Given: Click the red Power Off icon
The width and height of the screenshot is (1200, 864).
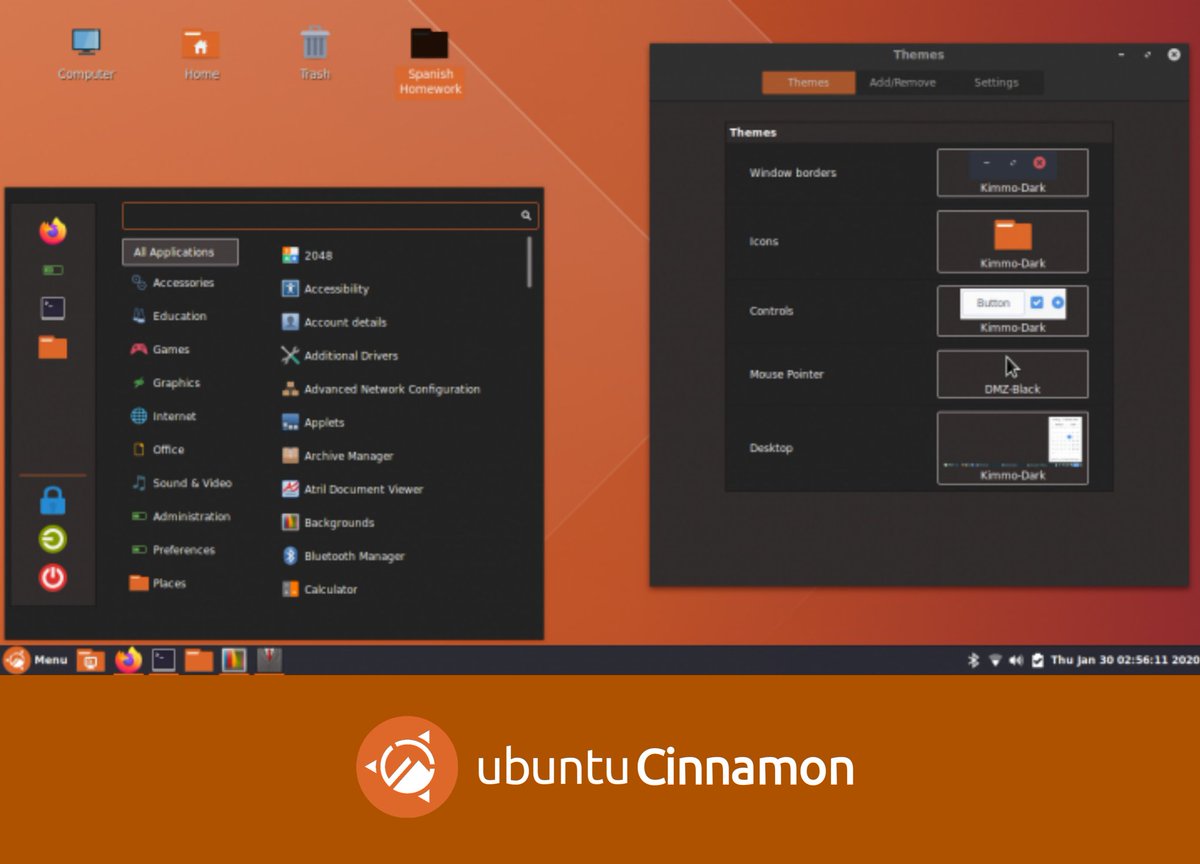Looking at the screenshot, I should (x=53, y=577).
